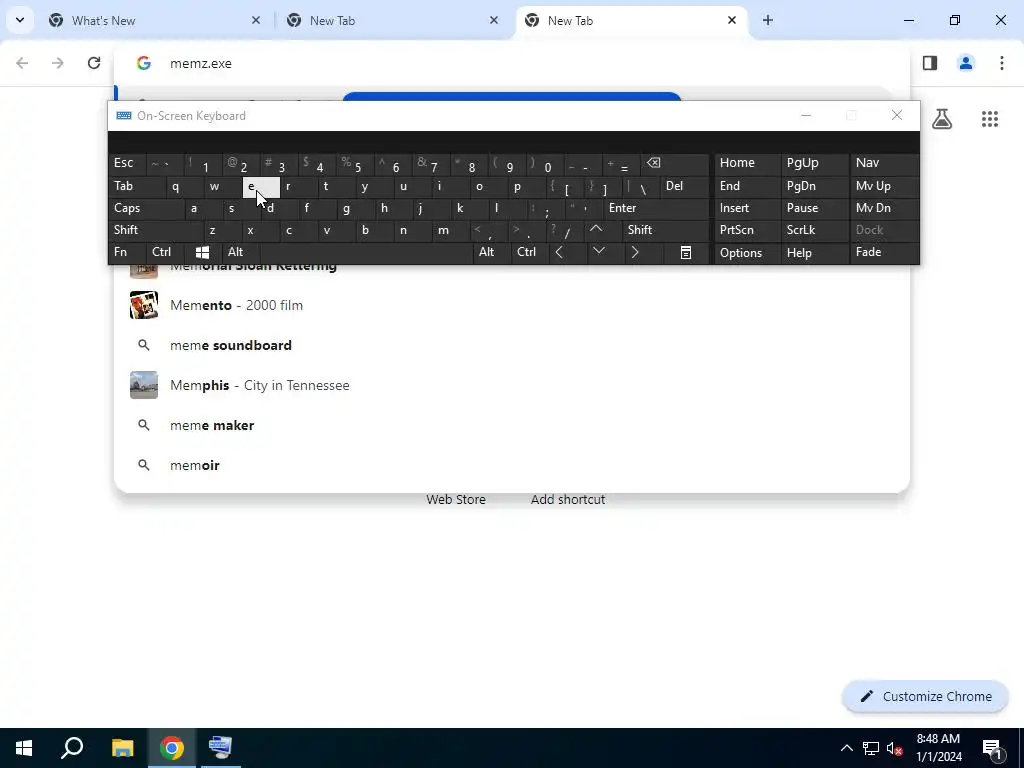Open Chrome profile avatar
This screenshot has width=1024, height=768.
965,63
